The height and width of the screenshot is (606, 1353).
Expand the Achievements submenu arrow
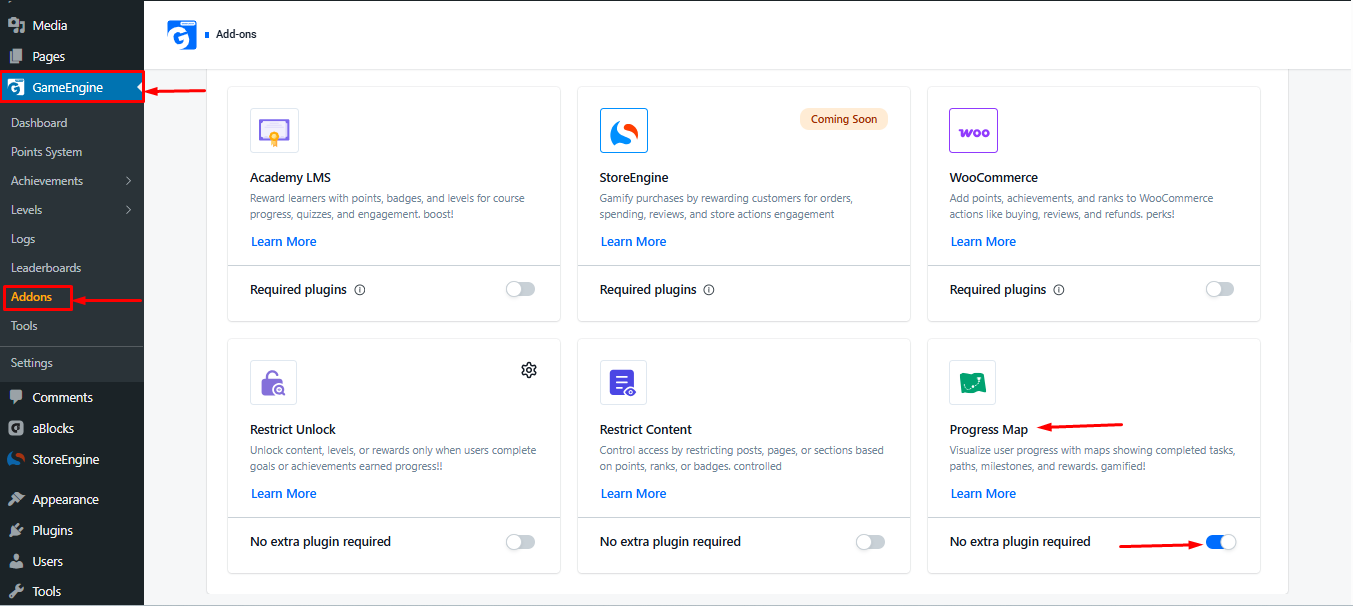tap(129, 181)
